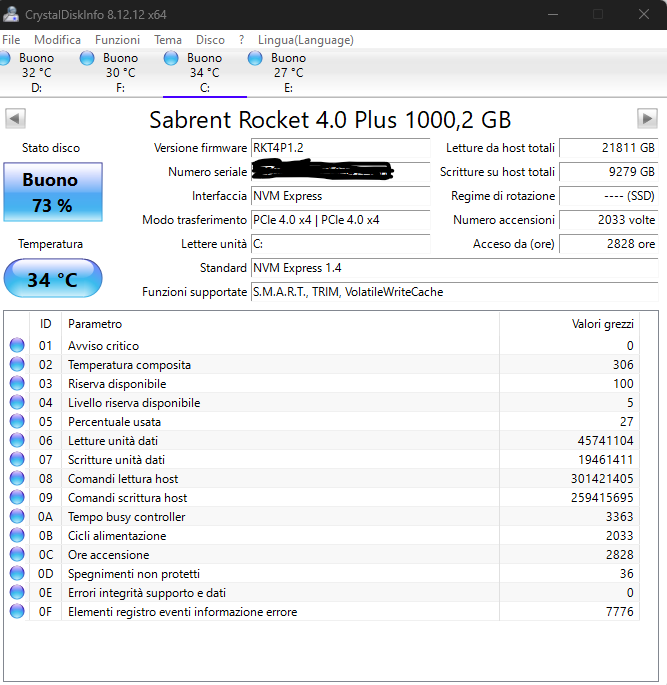Click status orb for Riserva disponibile row

17,383
